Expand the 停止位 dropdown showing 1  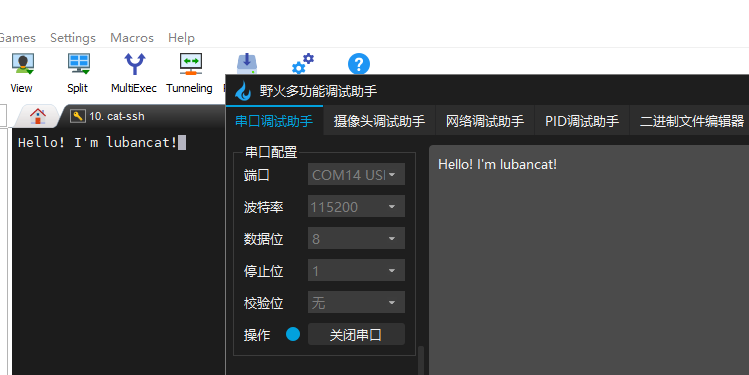356,270
